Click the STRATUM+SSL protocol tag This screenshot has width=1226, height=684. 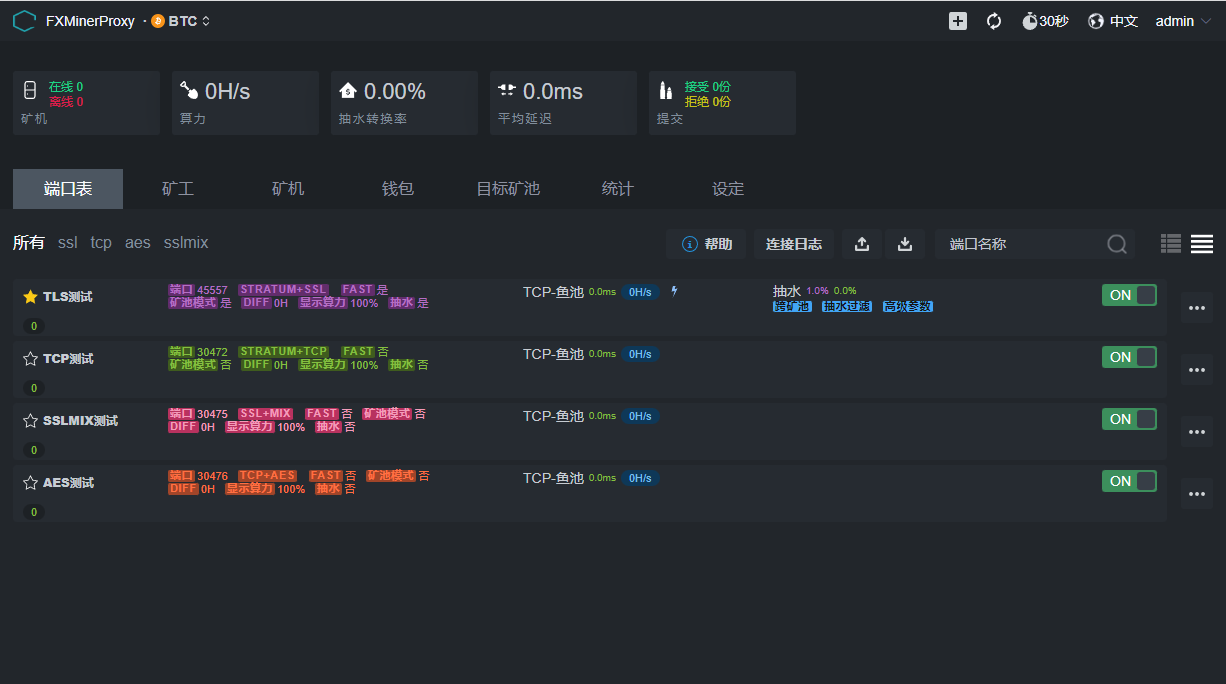click(283, 290)
